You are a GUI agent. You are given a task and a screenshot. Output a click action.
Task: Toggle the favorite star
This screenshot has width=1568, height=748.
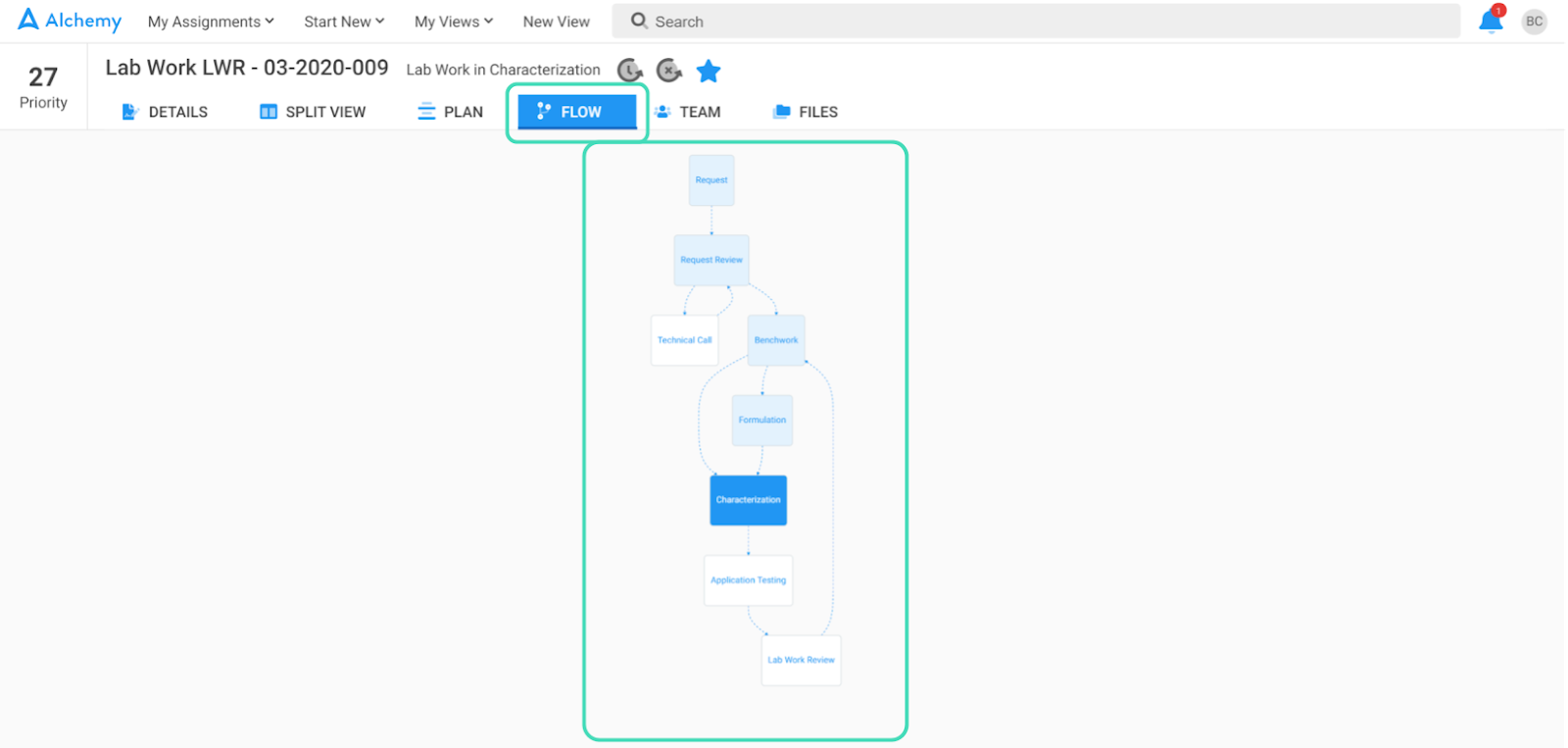(x=709, y=71)
